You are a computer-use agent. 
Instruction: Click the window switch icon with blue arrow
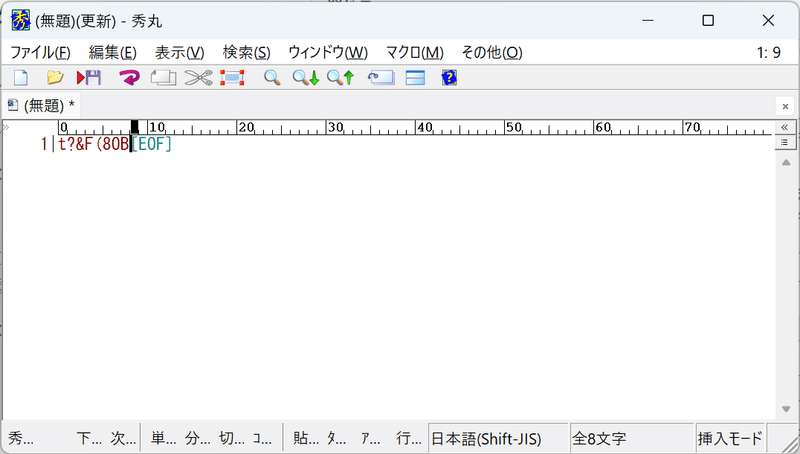point(381,78)
